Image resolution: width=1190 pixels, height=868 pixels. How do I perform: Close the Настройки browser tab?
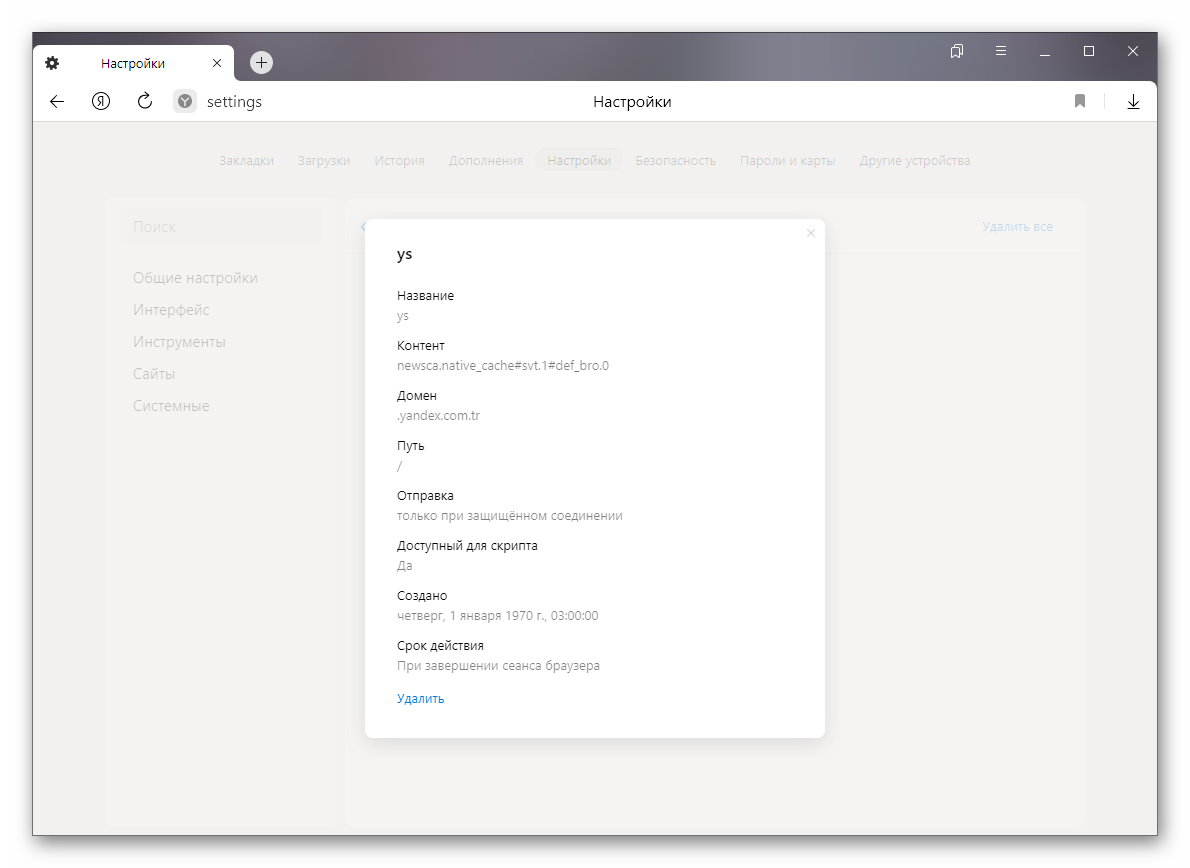(x=217, y=63)
